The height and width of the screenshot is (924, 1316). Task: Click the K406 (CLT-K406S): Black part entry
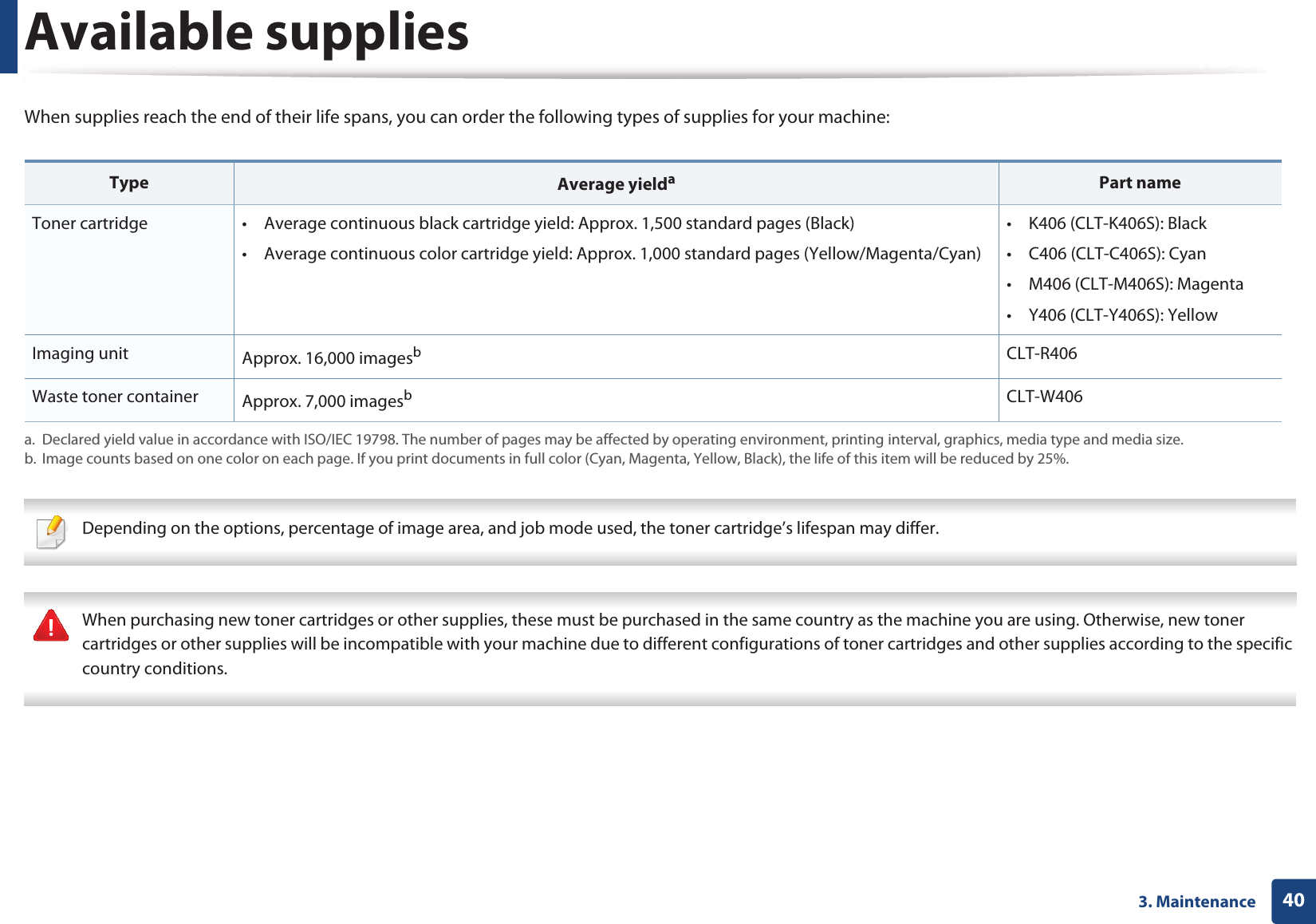point(1117,223)
